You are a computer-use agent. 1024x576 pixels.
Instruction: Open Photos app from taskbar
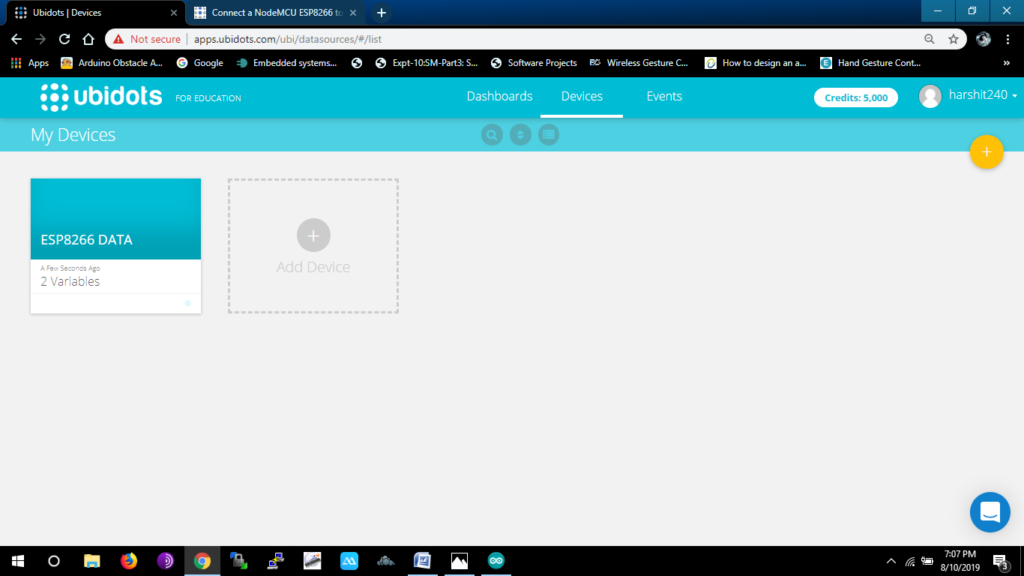(x=459, y=561)
